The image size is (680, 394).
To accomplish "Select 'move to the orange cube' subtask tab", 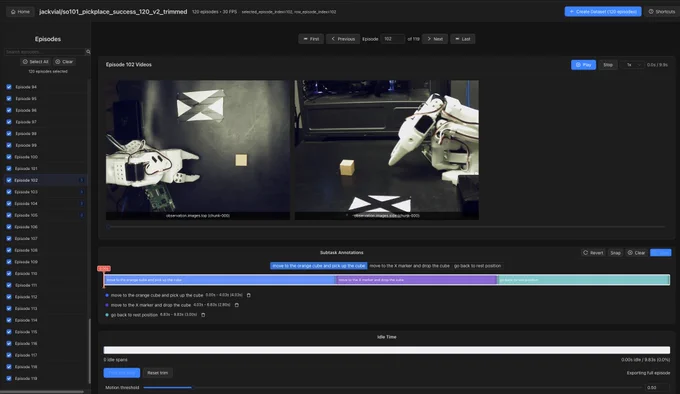I will pyautogui.click(x=319, y=266).
